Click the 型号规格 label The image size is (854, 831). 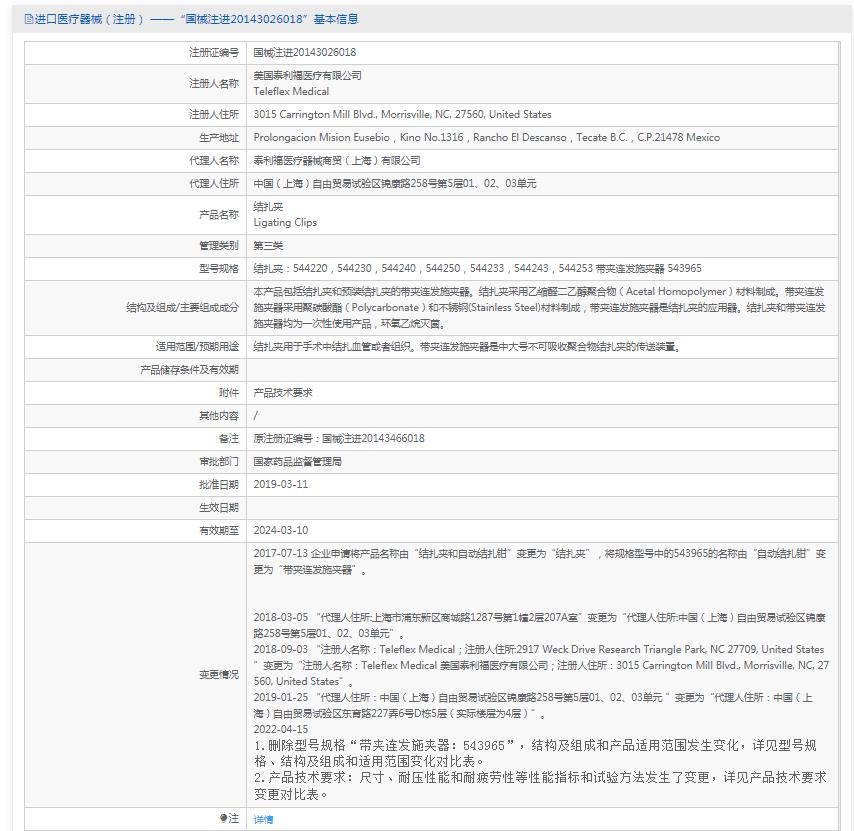click(218, 268)
